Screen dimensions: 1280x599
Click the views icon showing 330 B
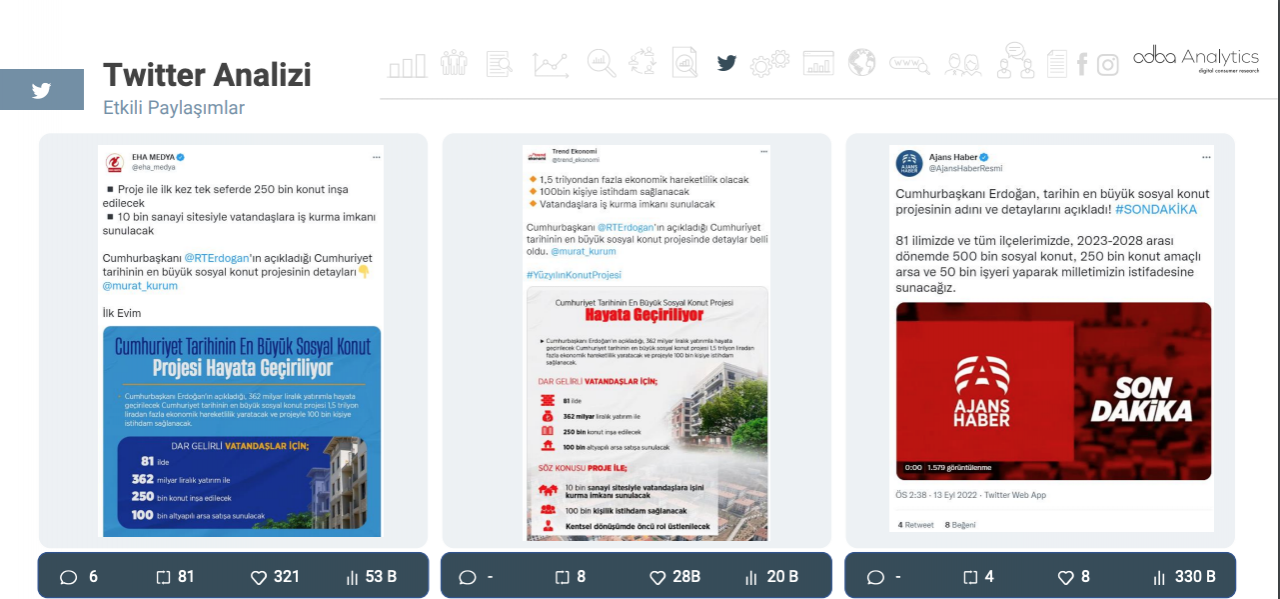click(1159, 577)
